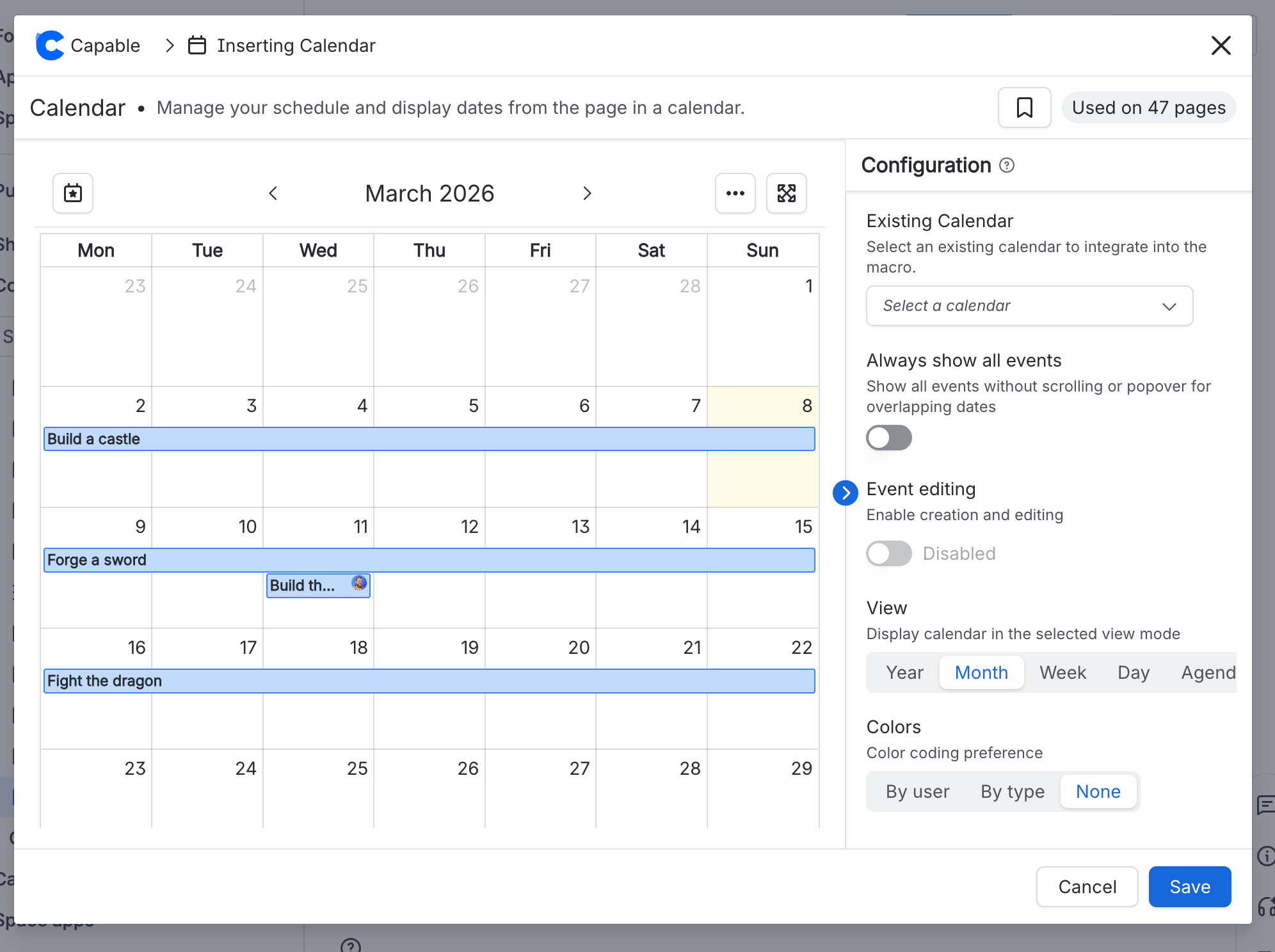The width and height of the screenshot is (1275, 952).
Task: Click the Save button
Action: (x=1189, y=887)
